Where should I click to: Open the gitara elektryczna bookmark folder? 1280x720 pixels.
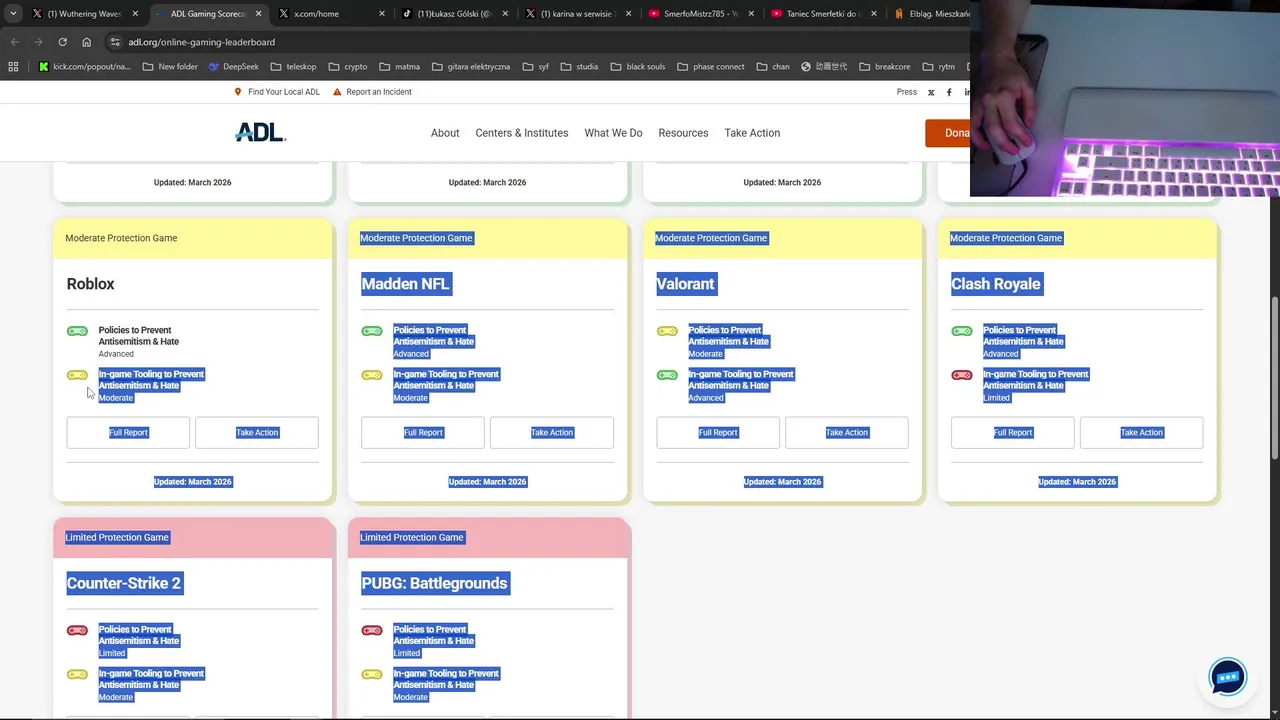pos(470,67)
